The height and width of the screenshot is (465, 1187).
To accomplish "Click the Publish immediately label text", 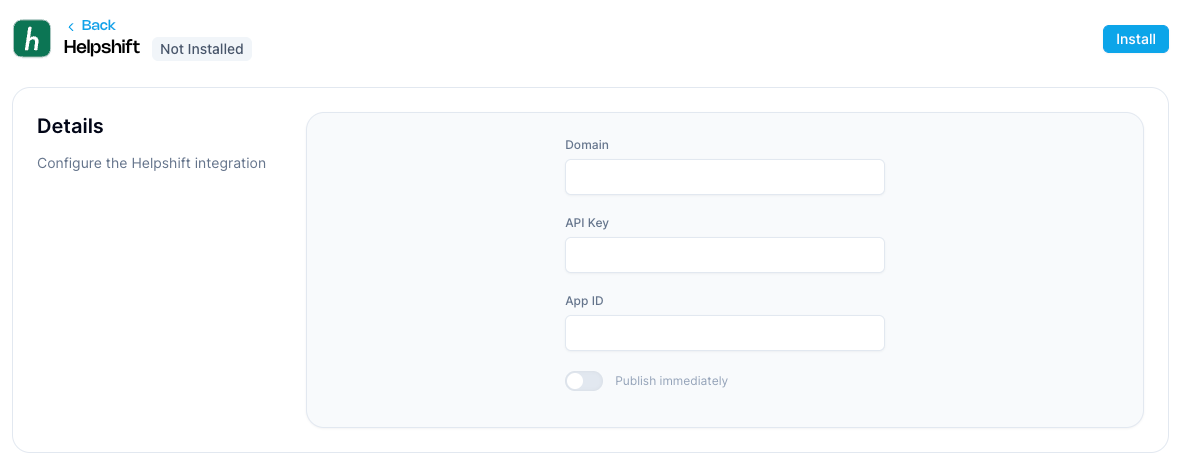I will [x=671, y=381].
